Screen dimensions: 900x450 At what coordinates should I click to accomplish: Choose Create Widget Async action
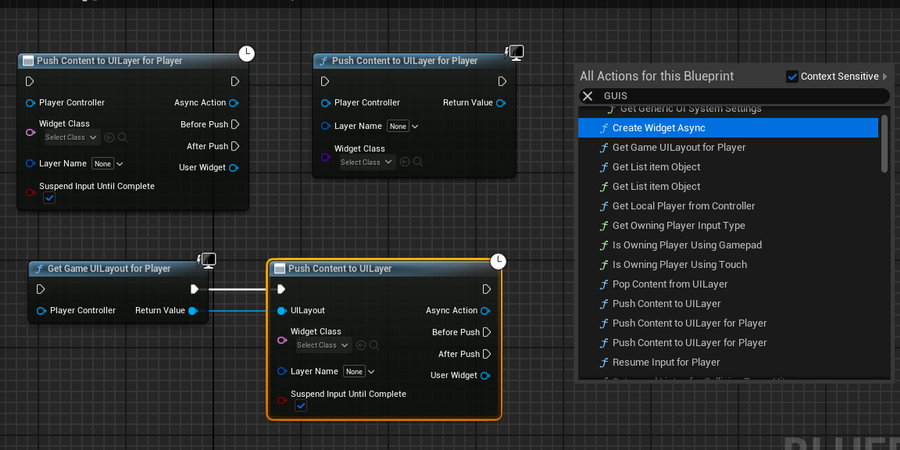click(728, 128)
